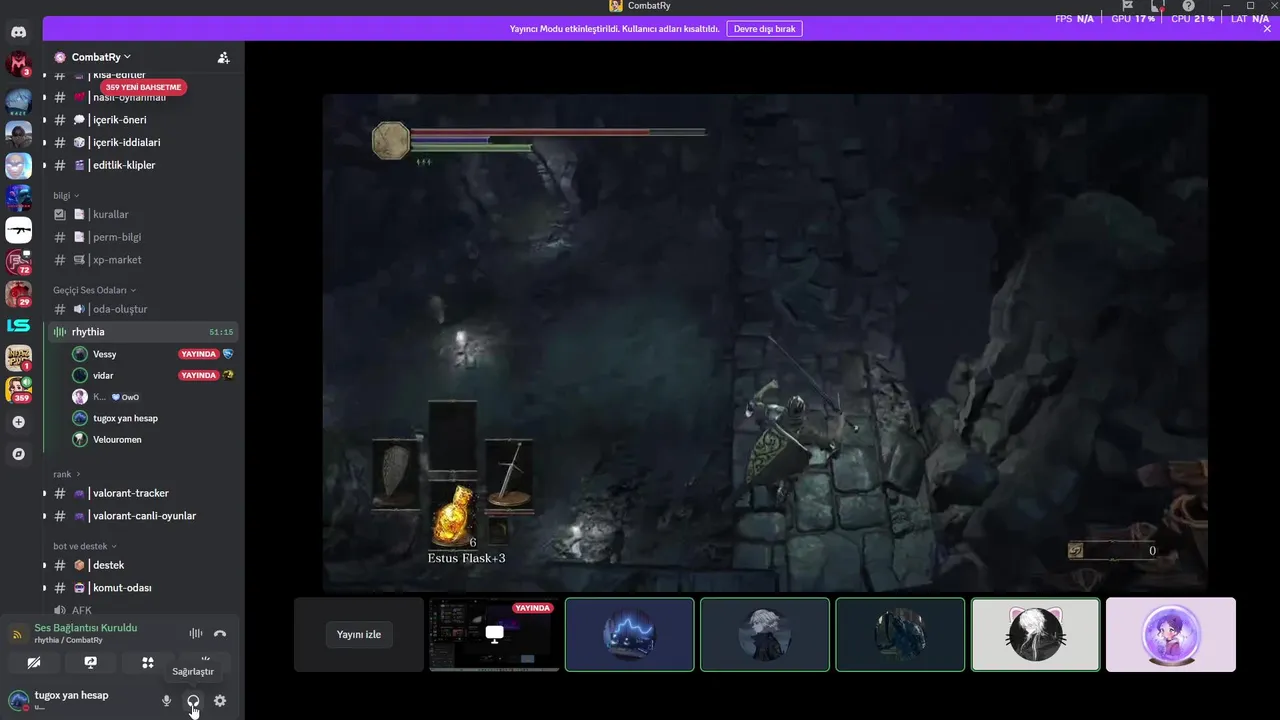
Task: Collapse the bot ve destek category
Action: [x=85, y=546]
